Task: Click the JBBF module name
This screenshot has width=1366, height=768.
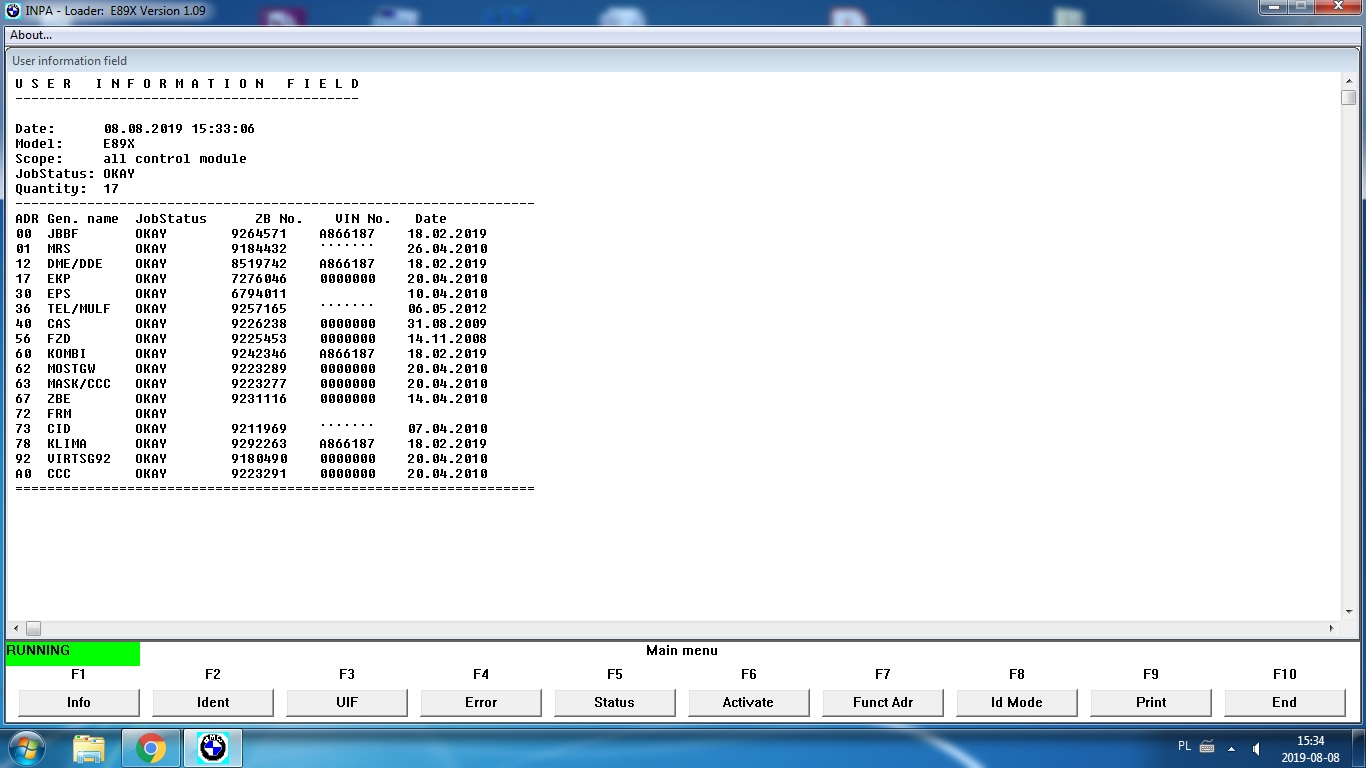Action: [x=63, y=234]
